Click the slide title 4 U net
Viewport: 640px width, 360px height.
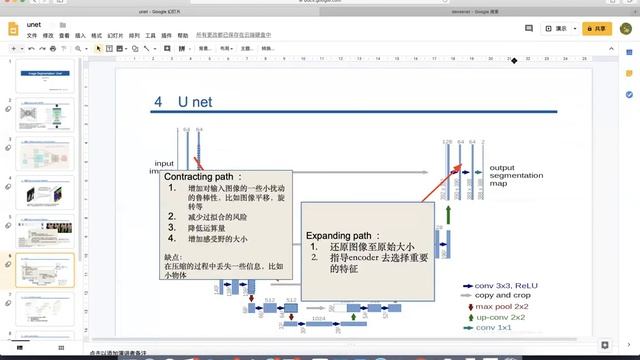pyautogui.click(x=183, y=102)
